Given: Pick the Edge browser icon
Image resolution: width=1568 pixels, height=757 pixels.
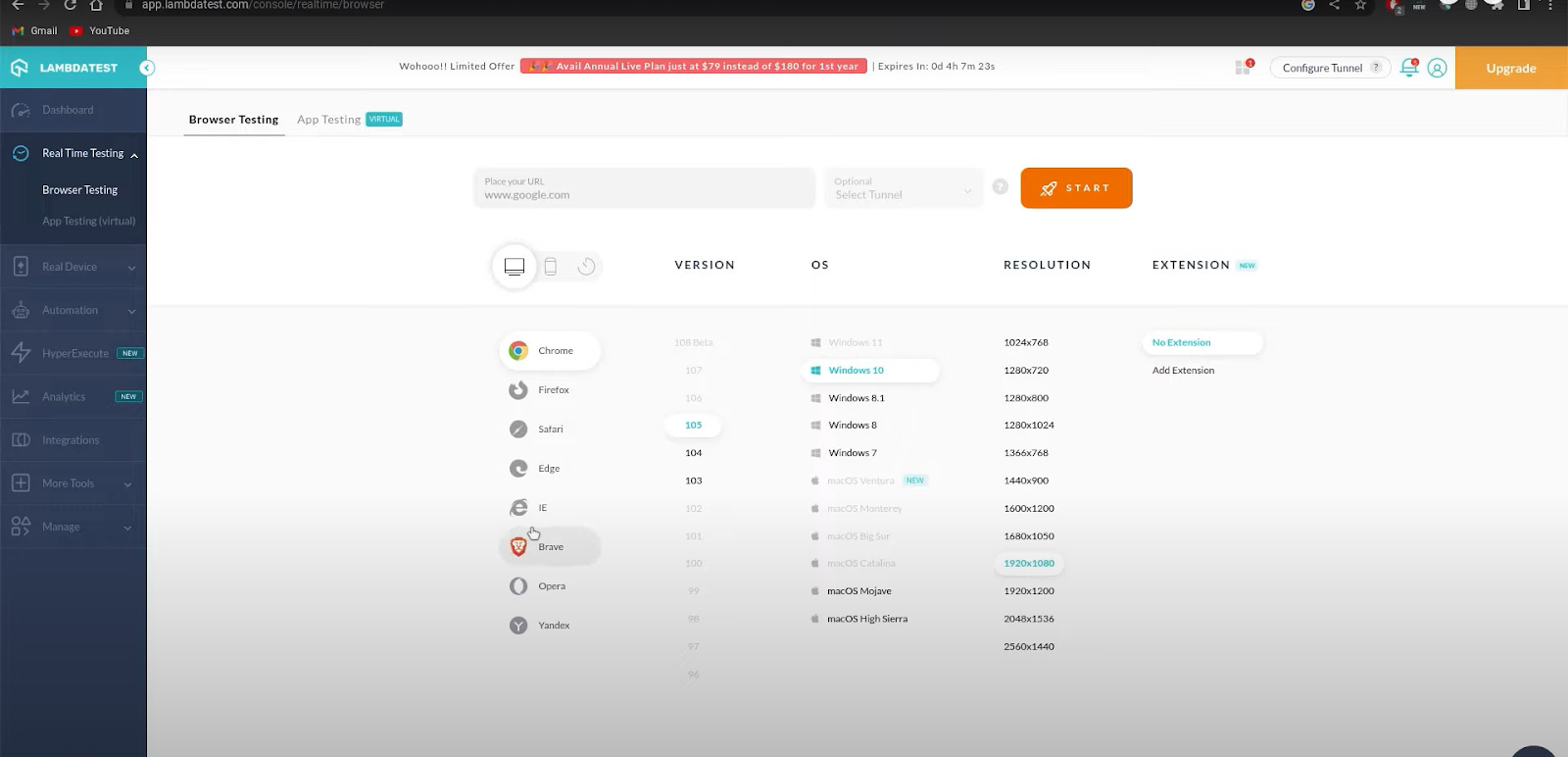Looking at the screenshot, I should (518, 469).
